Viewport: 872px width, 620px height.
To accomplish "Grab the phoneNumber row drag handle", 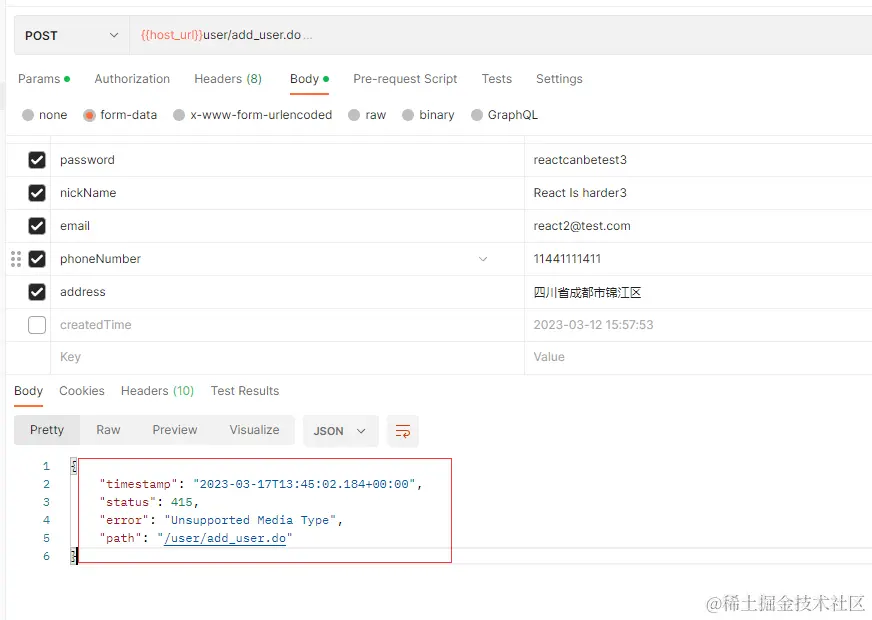I will 16,259.
